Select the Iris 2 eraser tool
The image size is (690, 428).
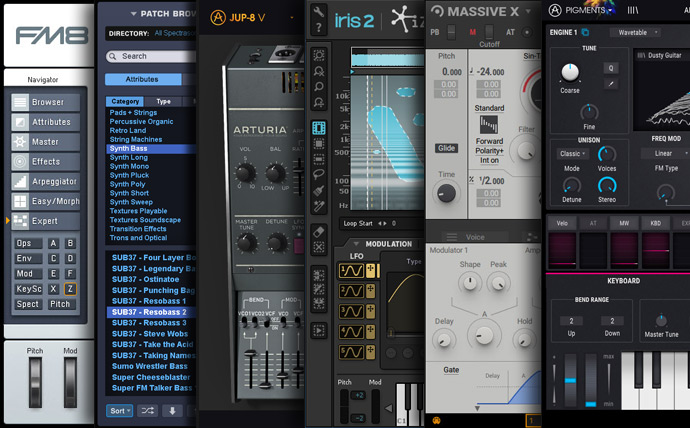pos(319,231)
